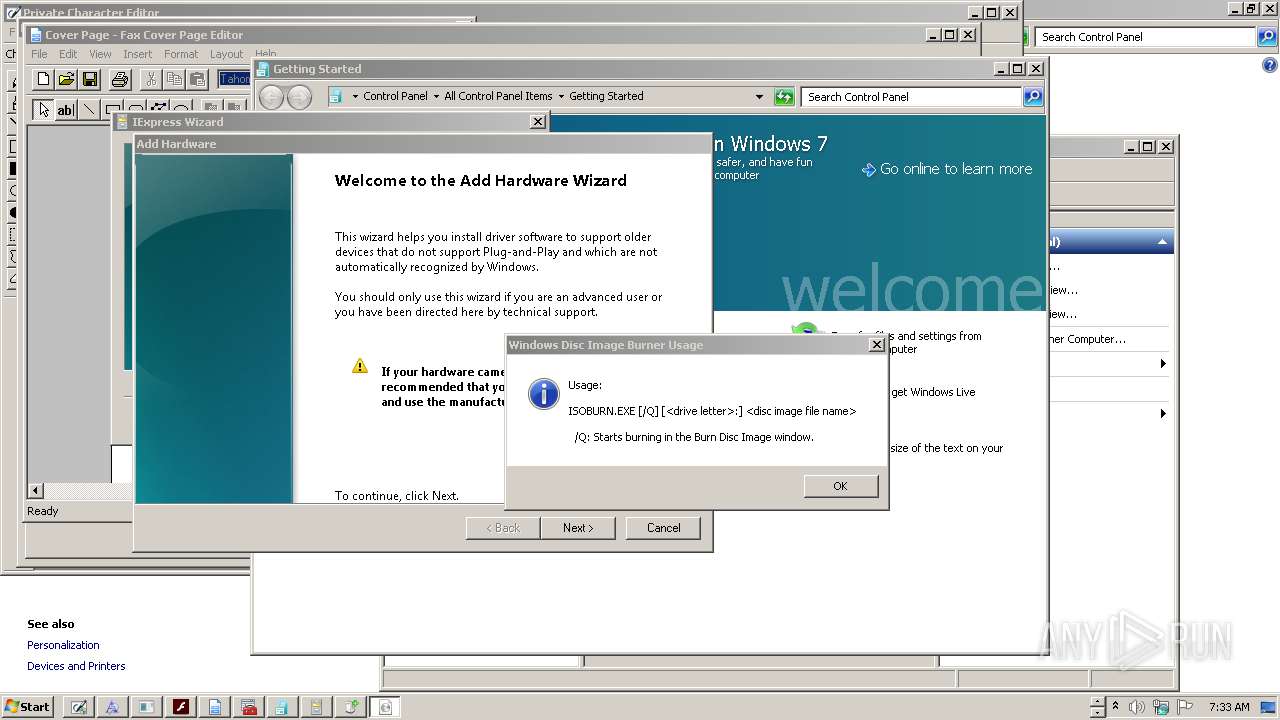Click the left scroll arrow in Fax Cover Page Editor
The height and width of the screenshot is (720, 1280).
point(36,490)
